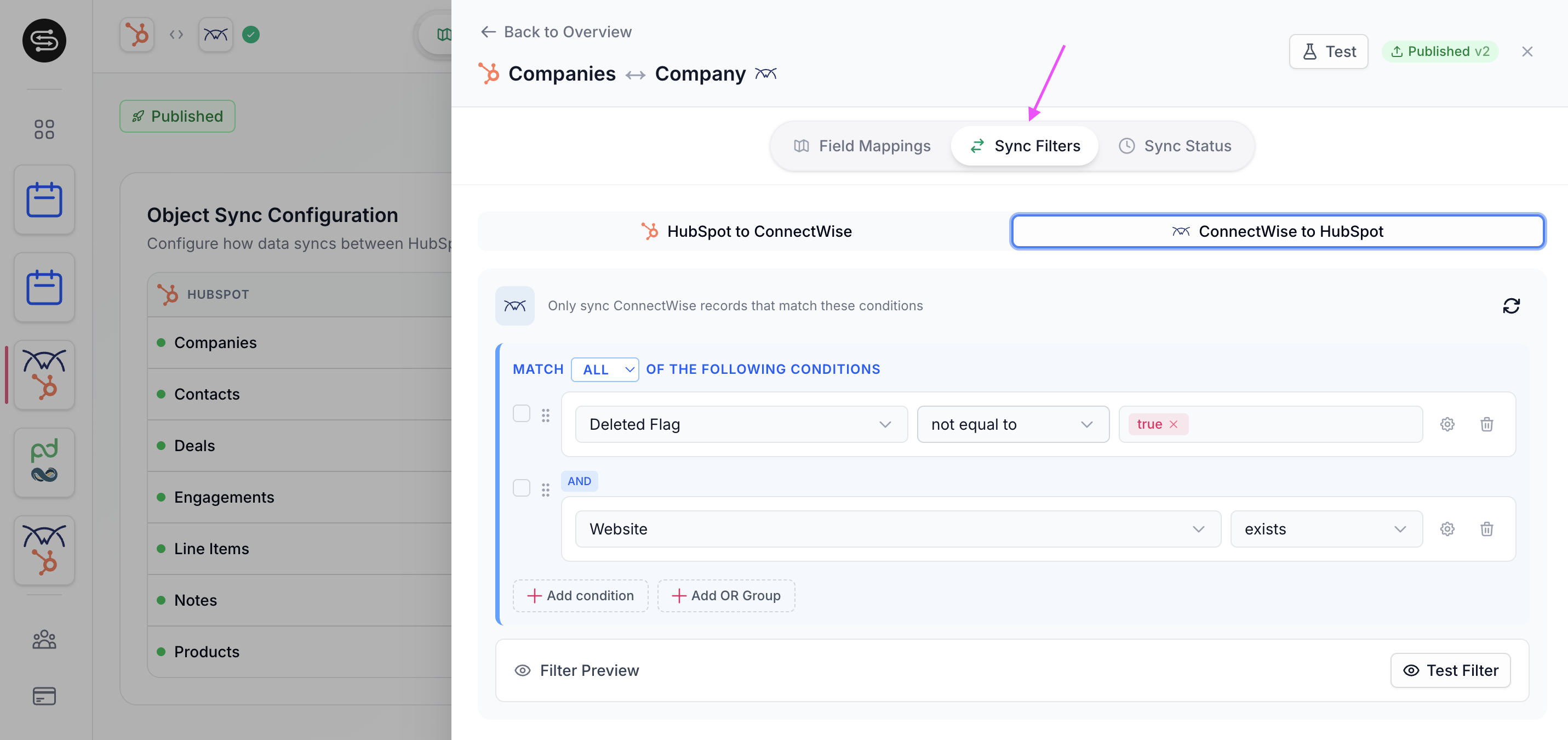This screenshot has width=1568, height=740.
Task: Click the sync direction arrows in header
Action: [176, 34]
